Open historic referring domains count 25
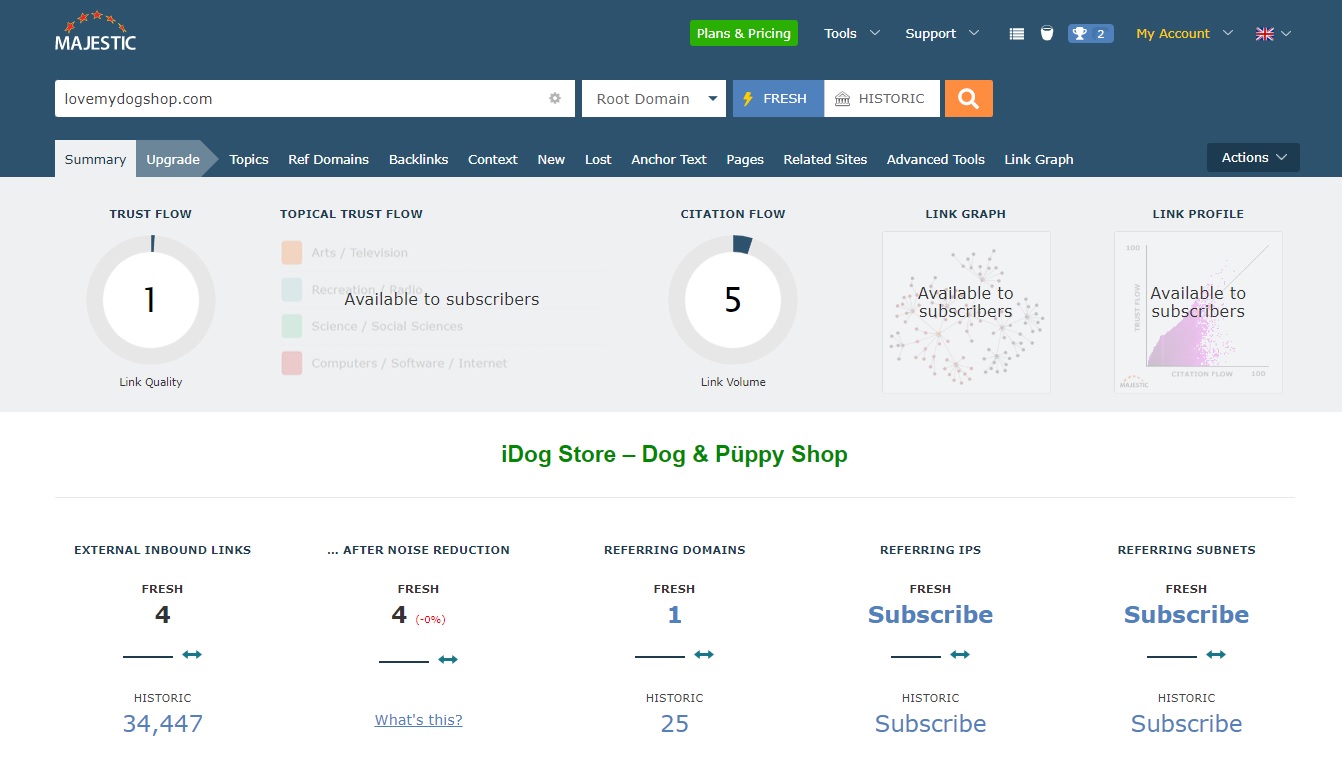1342x760 pixels. 675,724
